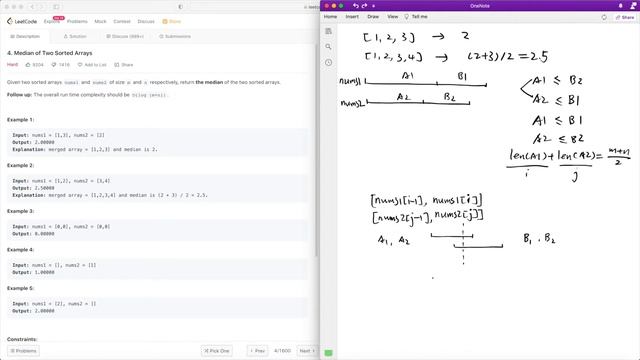Click the Hard difficulty label

12,64
